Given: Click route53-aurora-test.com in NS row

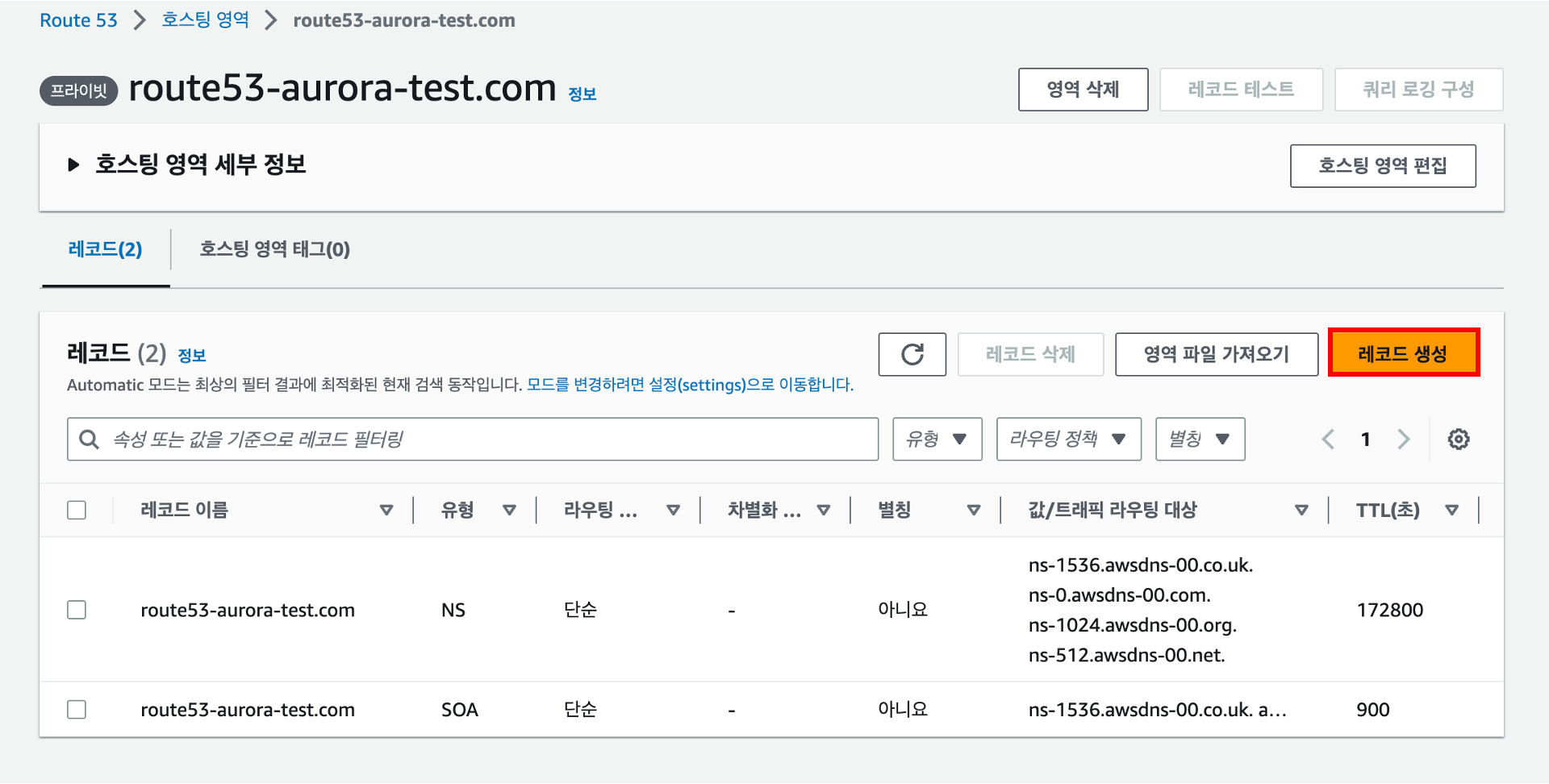Looking at the screenshot, I should (248, 611).
